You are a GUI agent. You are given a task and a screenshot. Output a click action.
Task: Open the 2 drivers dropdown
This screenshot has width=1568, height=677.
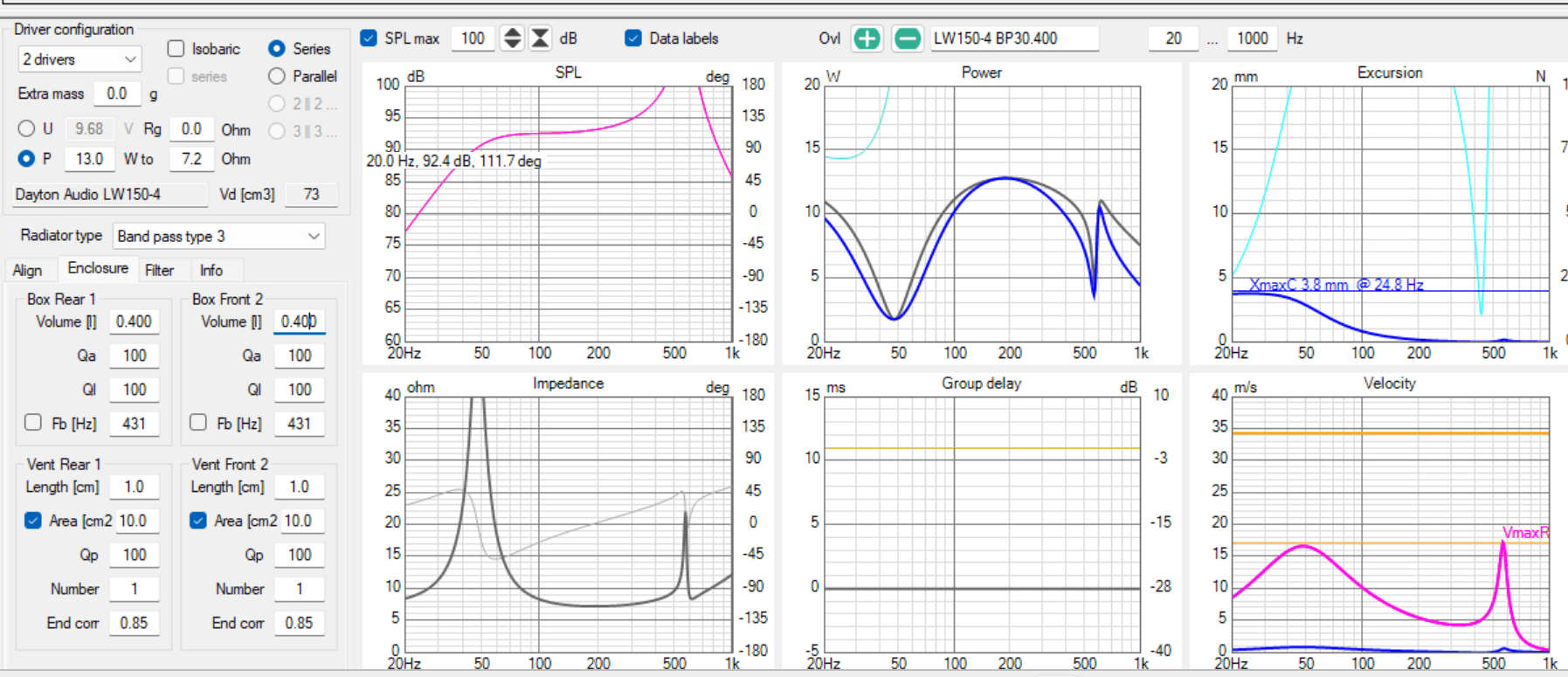(79, 59)
